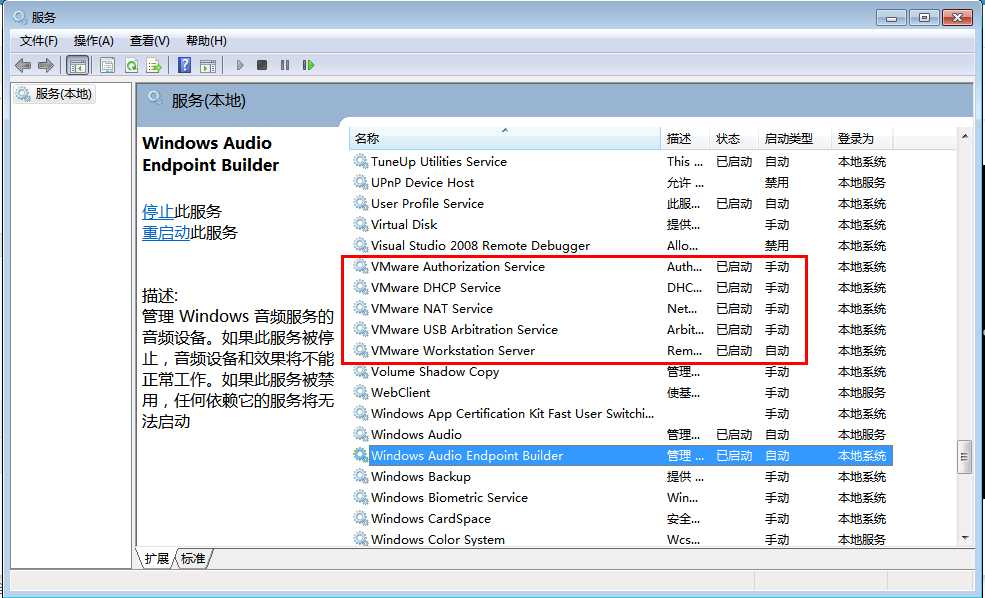Click the 重启动 service link
The width and height of the screenshot is (985, 598).
[x=166, y=232]
